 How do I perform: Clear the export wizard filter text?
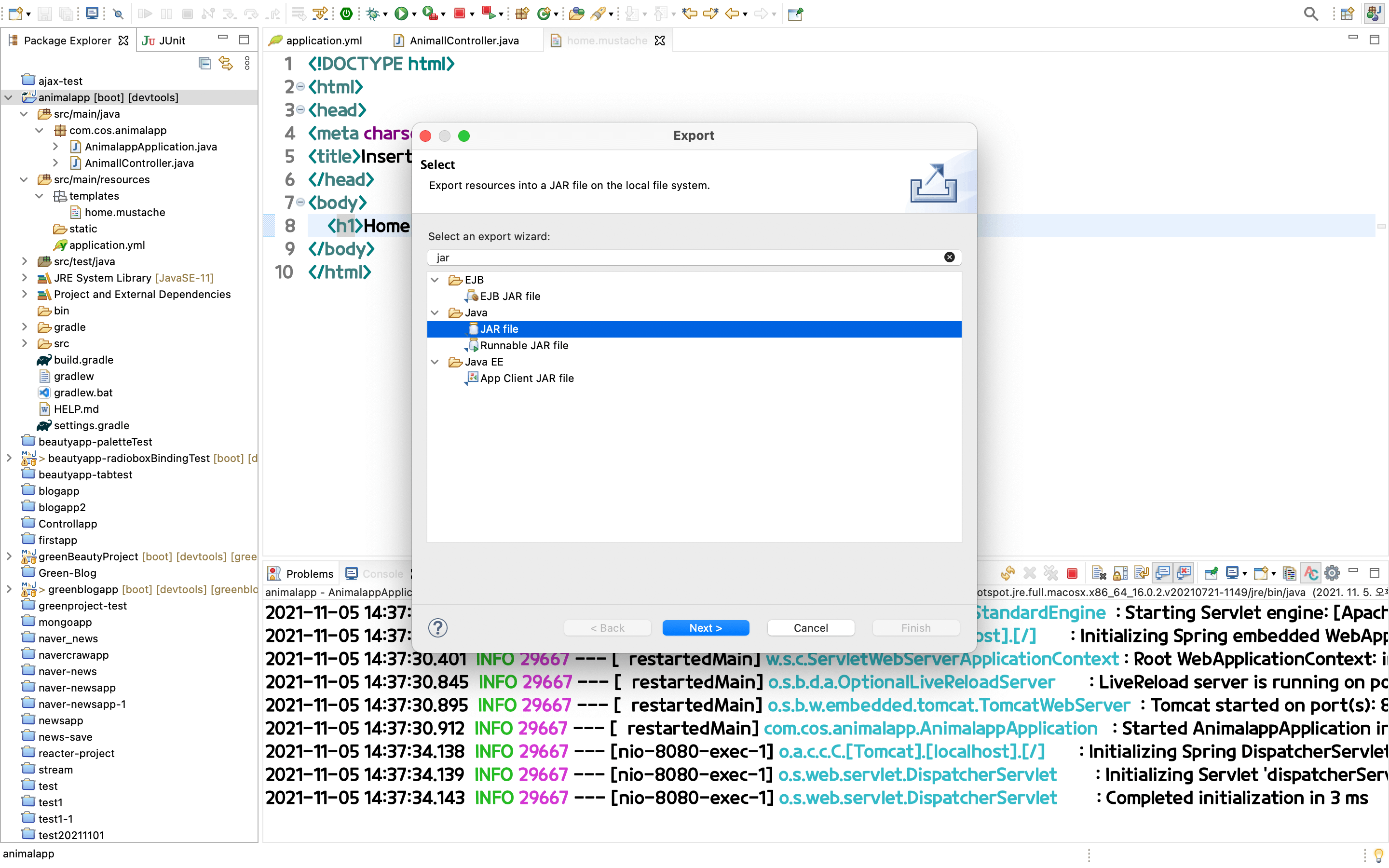tap(949, 257)
